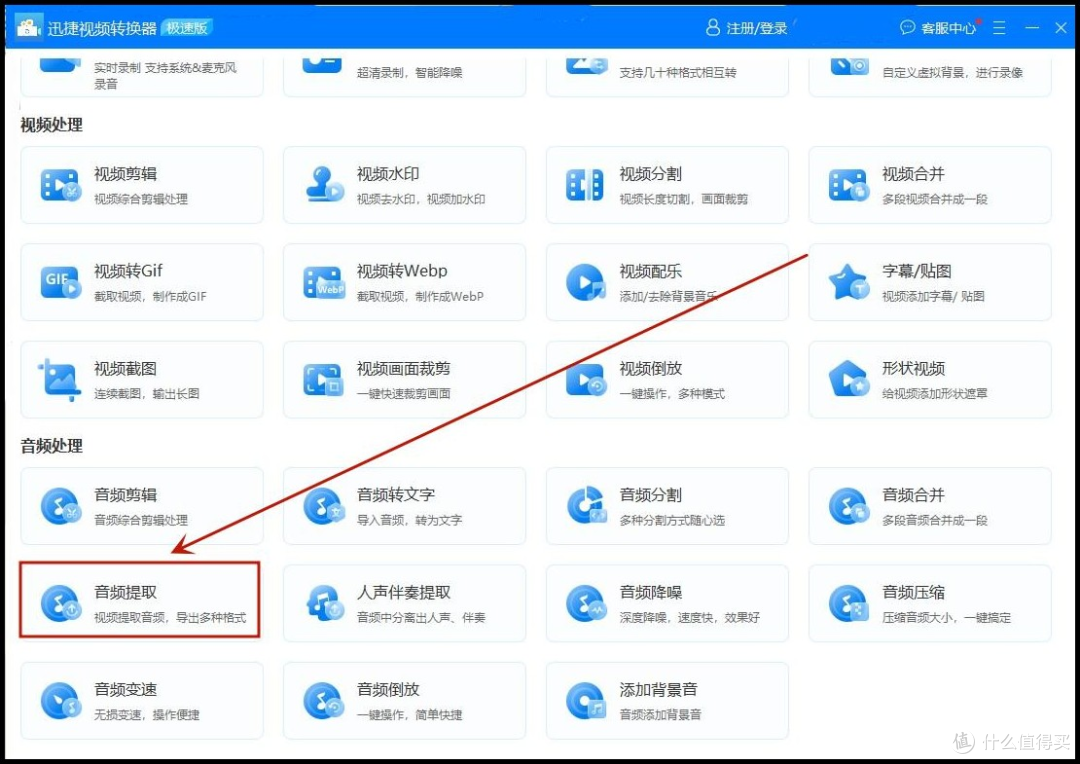The height and width of the screenshot is (764, 1080).
Task: Click 深度降噪, 速度快, 效果好 description
Action: [689, 617]
